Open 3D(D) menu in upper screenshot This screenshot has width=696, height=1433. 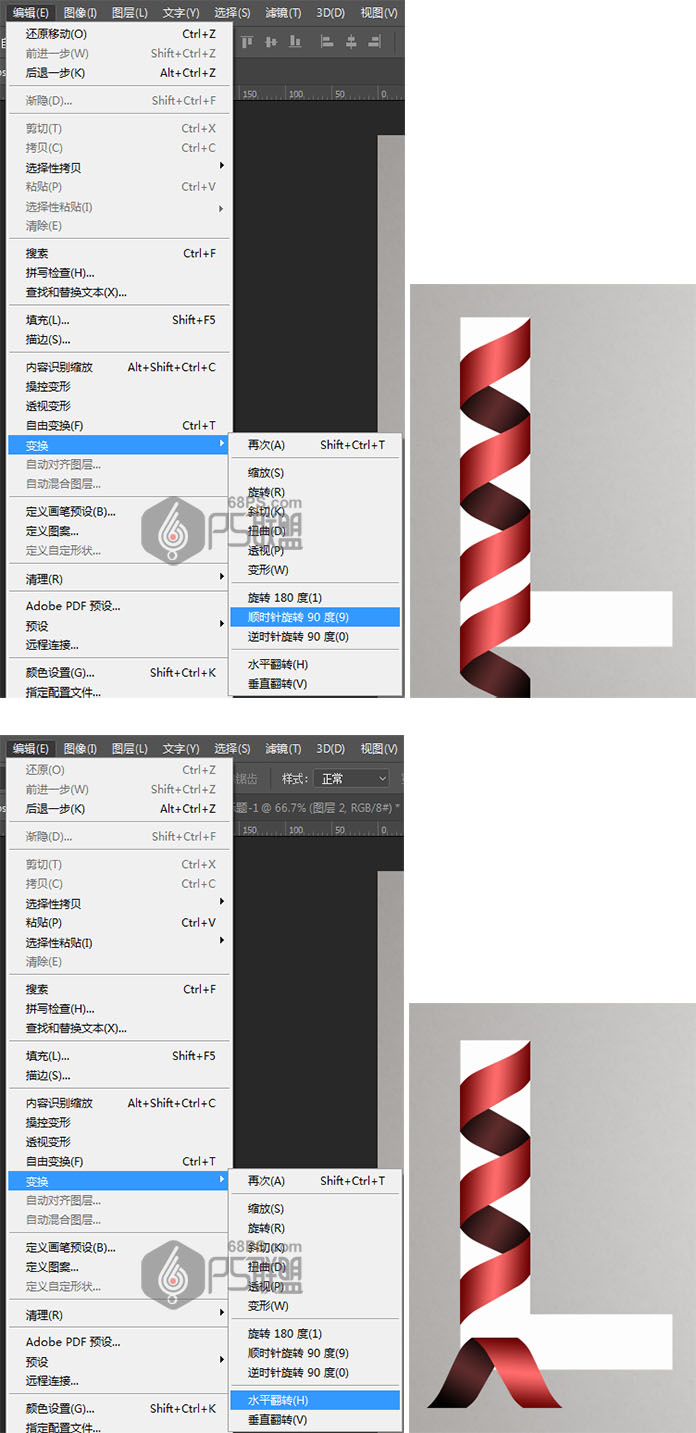tap(331, 12)
